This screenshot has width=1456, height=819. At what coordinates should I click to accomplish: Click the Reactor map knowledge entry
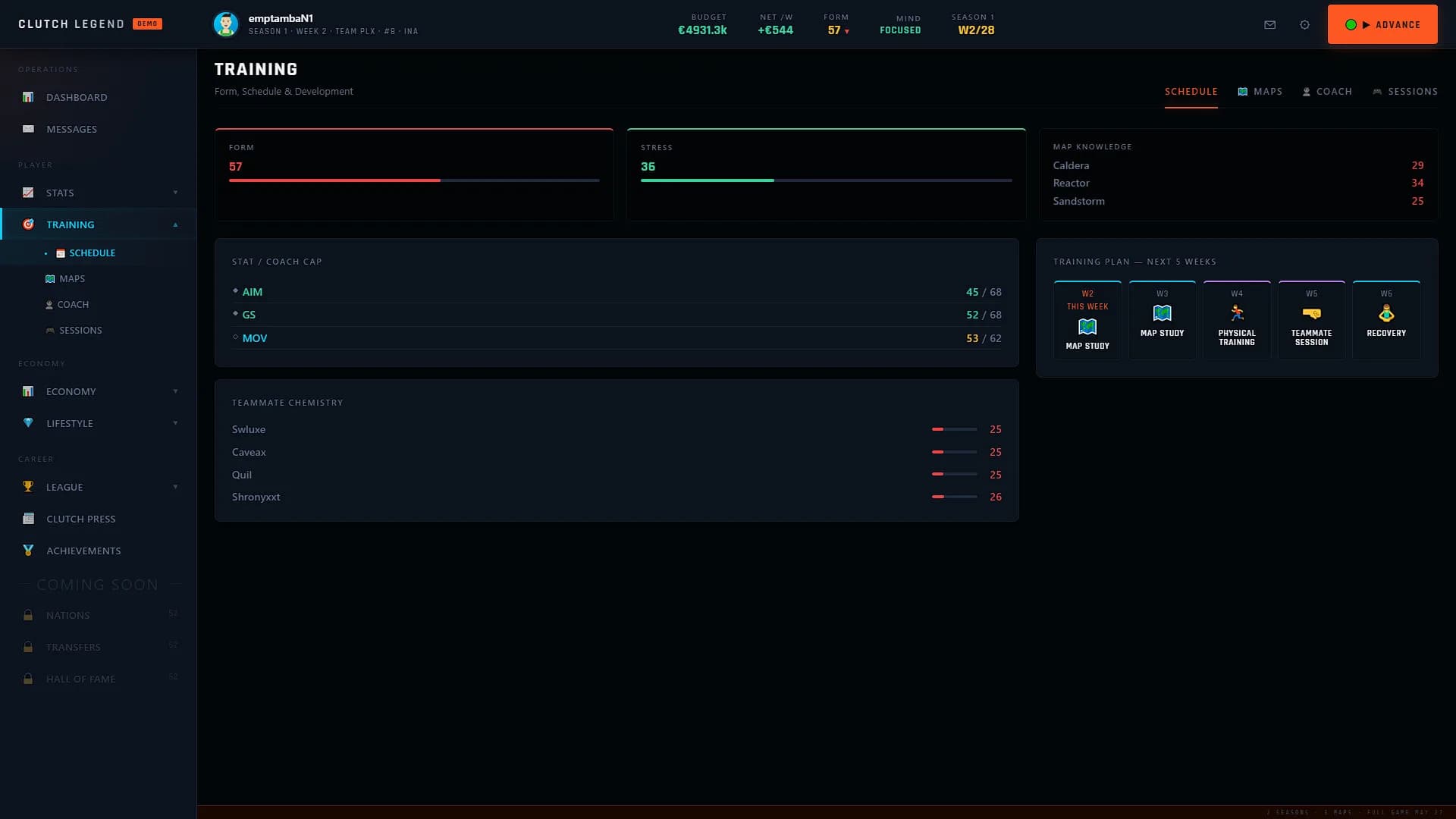pos(1238,183)
